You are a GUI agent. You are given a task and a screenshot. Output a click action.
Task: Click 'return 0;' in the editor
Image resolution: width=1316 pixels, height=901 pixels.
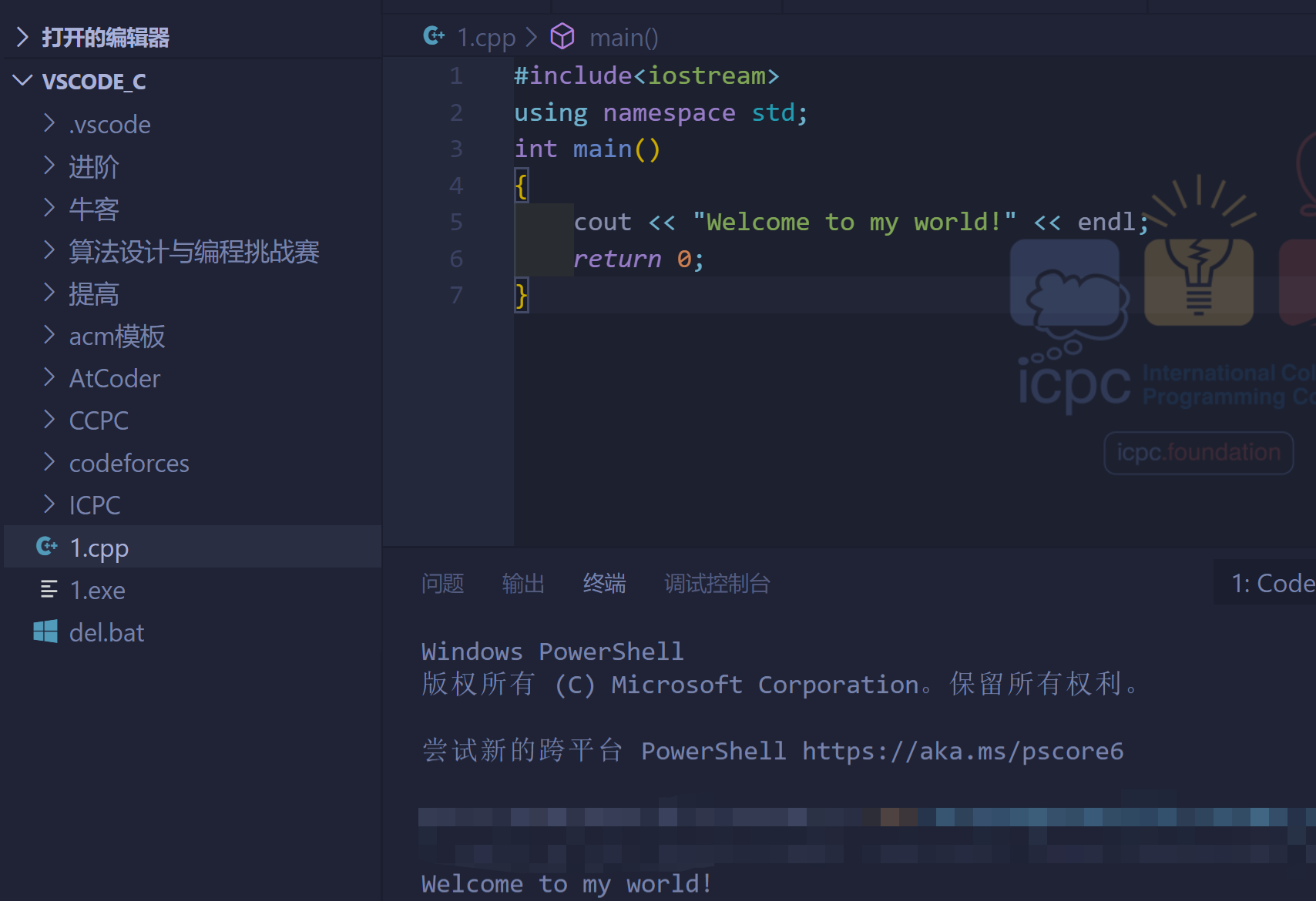(x=639, y=259)
